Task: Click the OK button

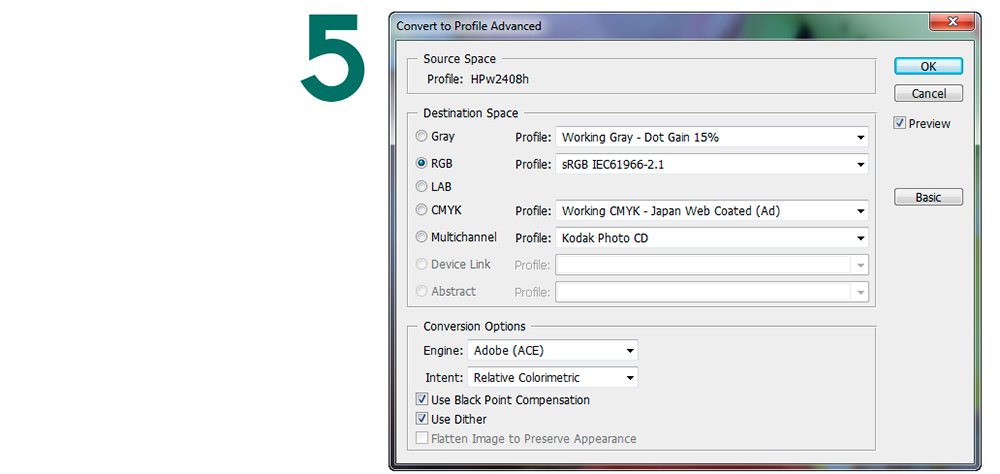Action: [x=928, y=66]
